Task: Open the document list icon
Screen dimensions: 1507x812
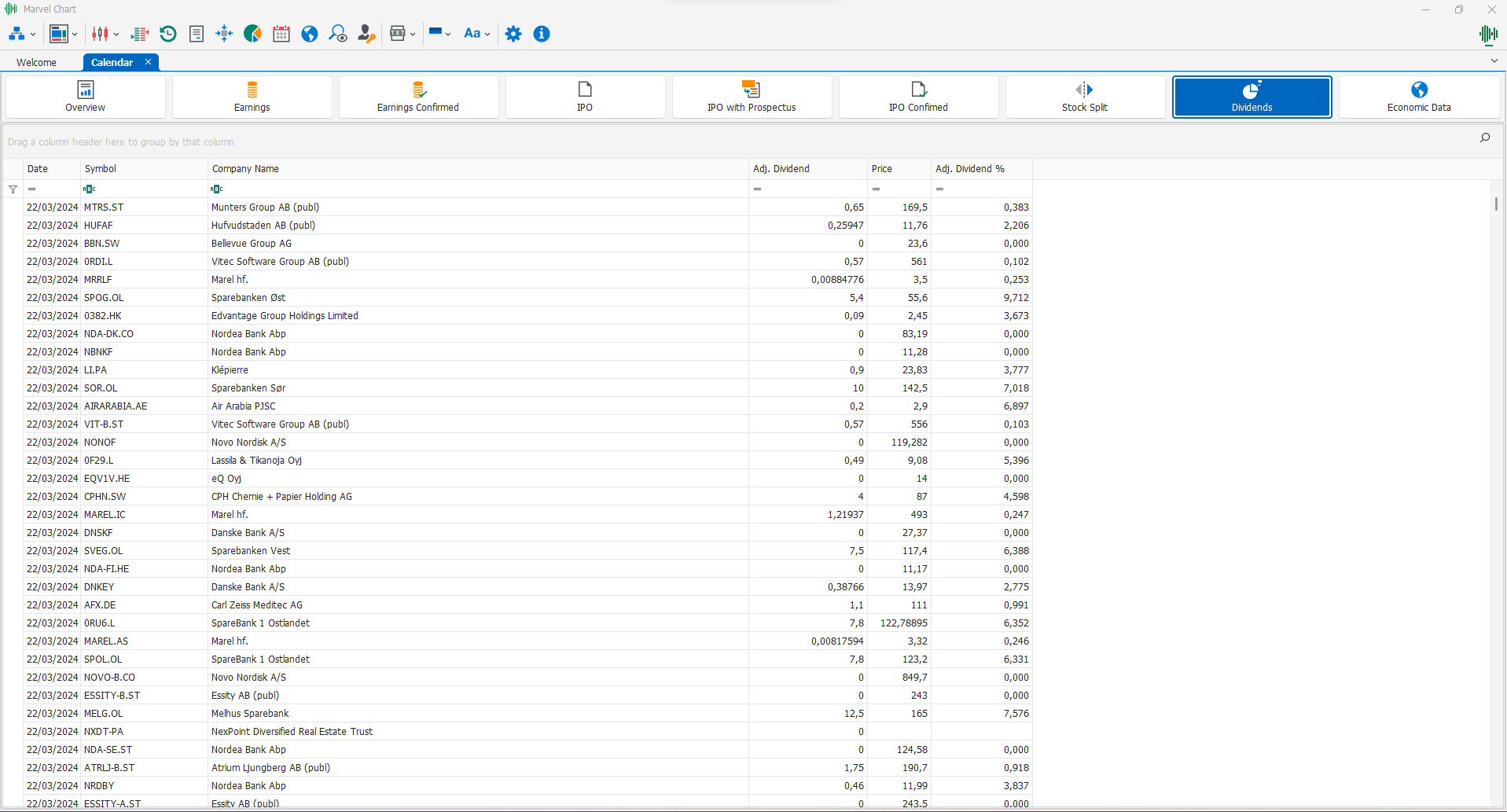Action: [x=197, y=34]
